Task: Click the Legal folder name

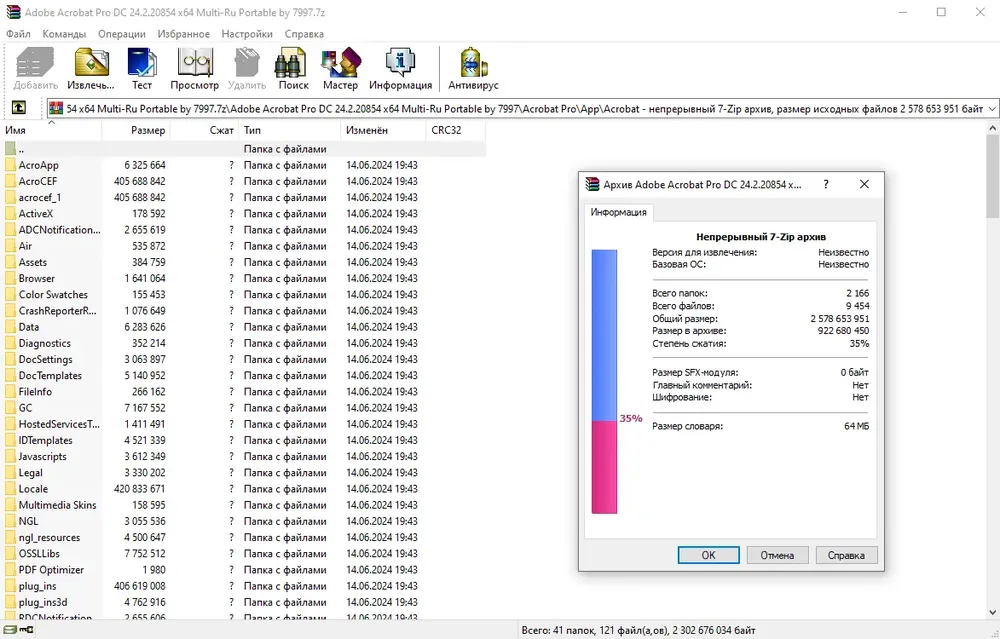Action: click(x=31, y=473)
